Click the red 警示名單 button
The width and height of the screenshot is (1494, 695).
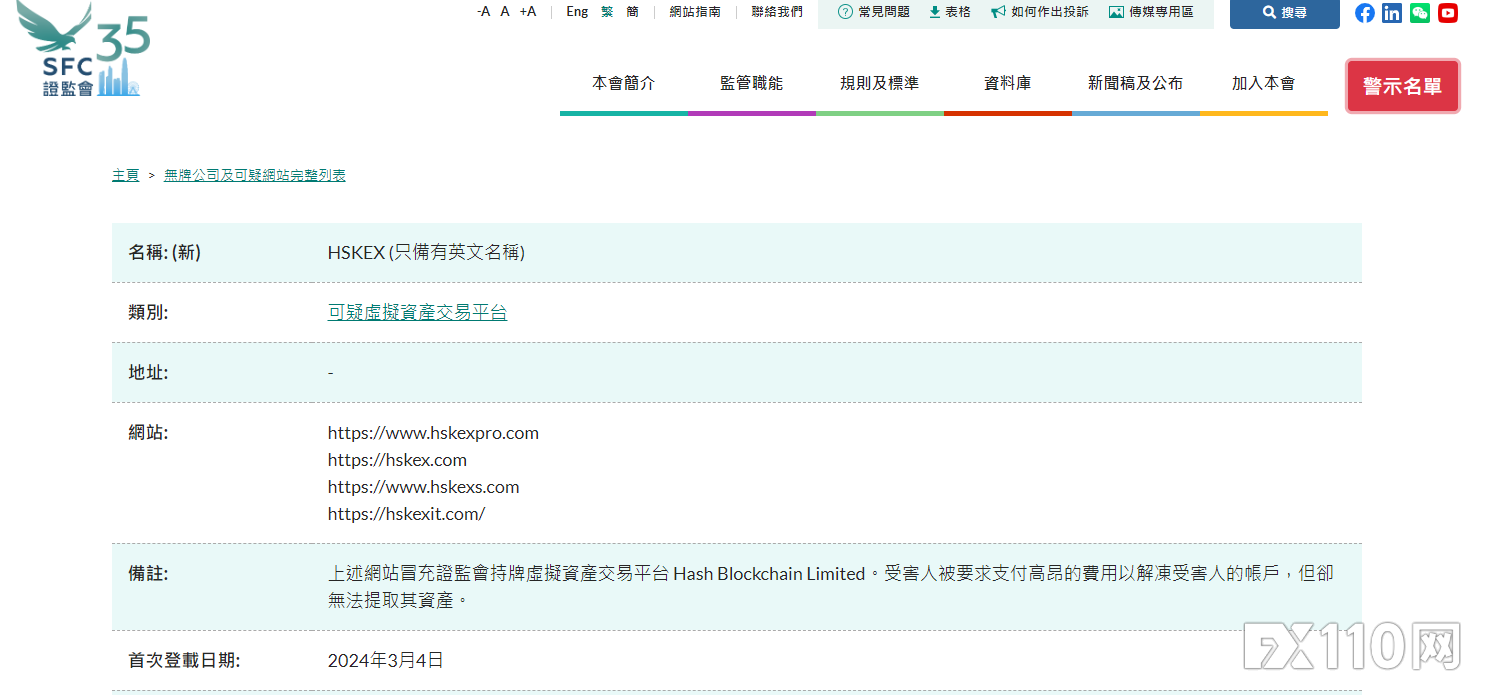coord(1402,86)
